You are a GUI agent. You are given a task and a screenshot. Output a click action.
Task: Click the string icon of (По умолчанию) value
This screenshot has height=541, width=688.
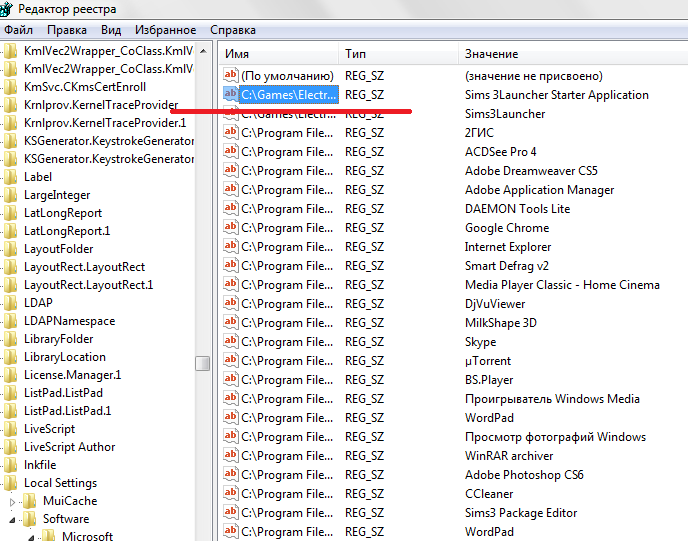pos(230,75)
